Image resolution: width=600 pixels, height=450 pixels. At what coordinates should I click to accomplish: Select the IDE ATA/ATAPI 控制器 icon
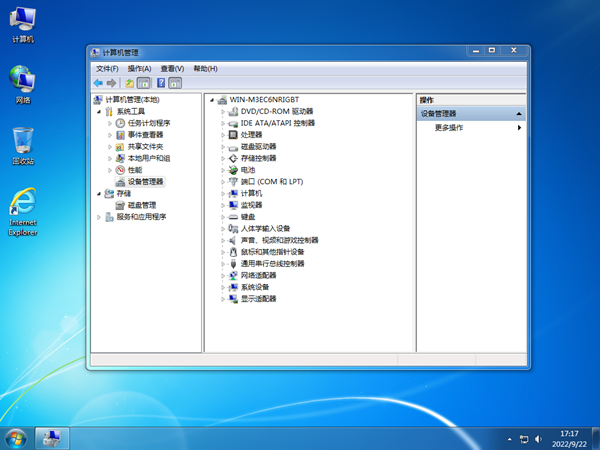click(x=233, y=123)
